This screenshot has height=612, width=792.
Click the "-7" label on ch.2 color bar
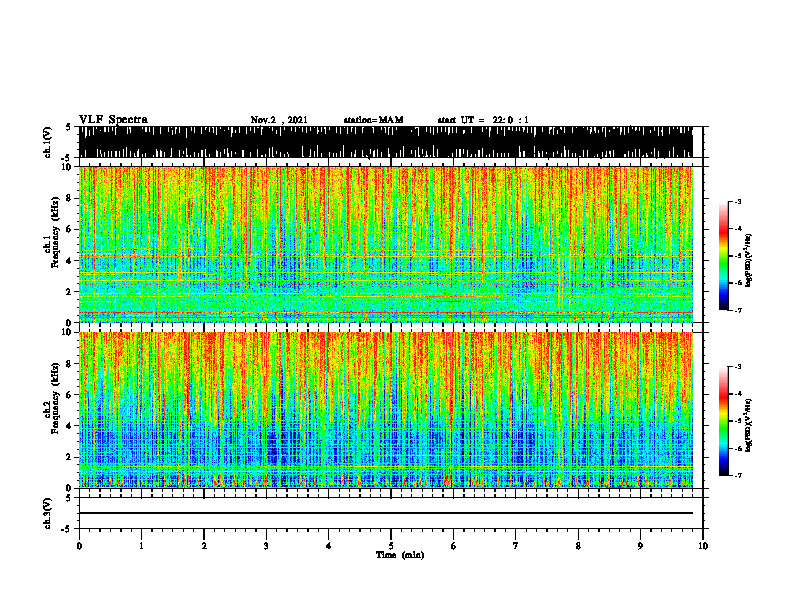pyautogui.click(x=738, y=475)
